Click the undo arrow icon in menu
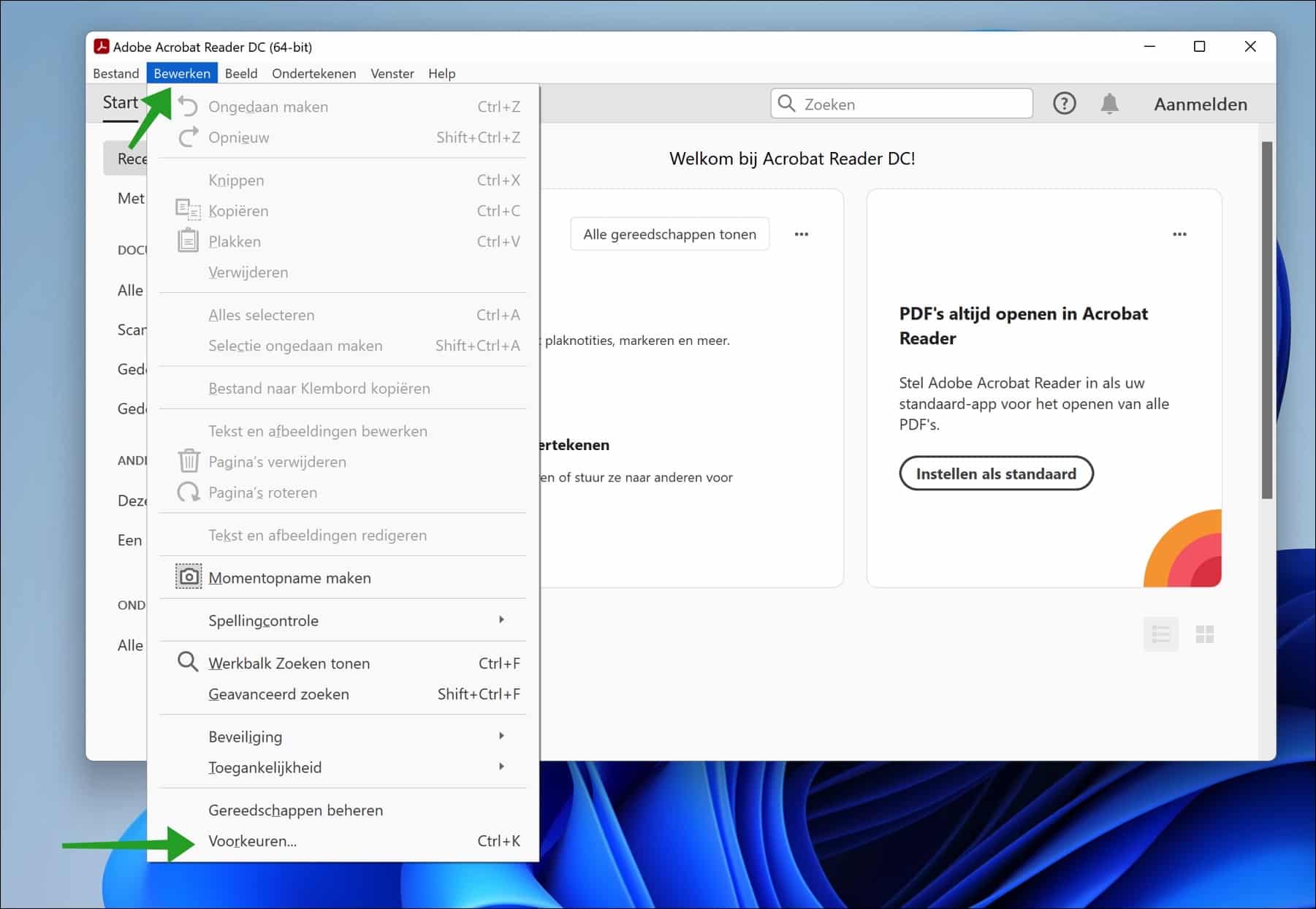 (188, 106)
